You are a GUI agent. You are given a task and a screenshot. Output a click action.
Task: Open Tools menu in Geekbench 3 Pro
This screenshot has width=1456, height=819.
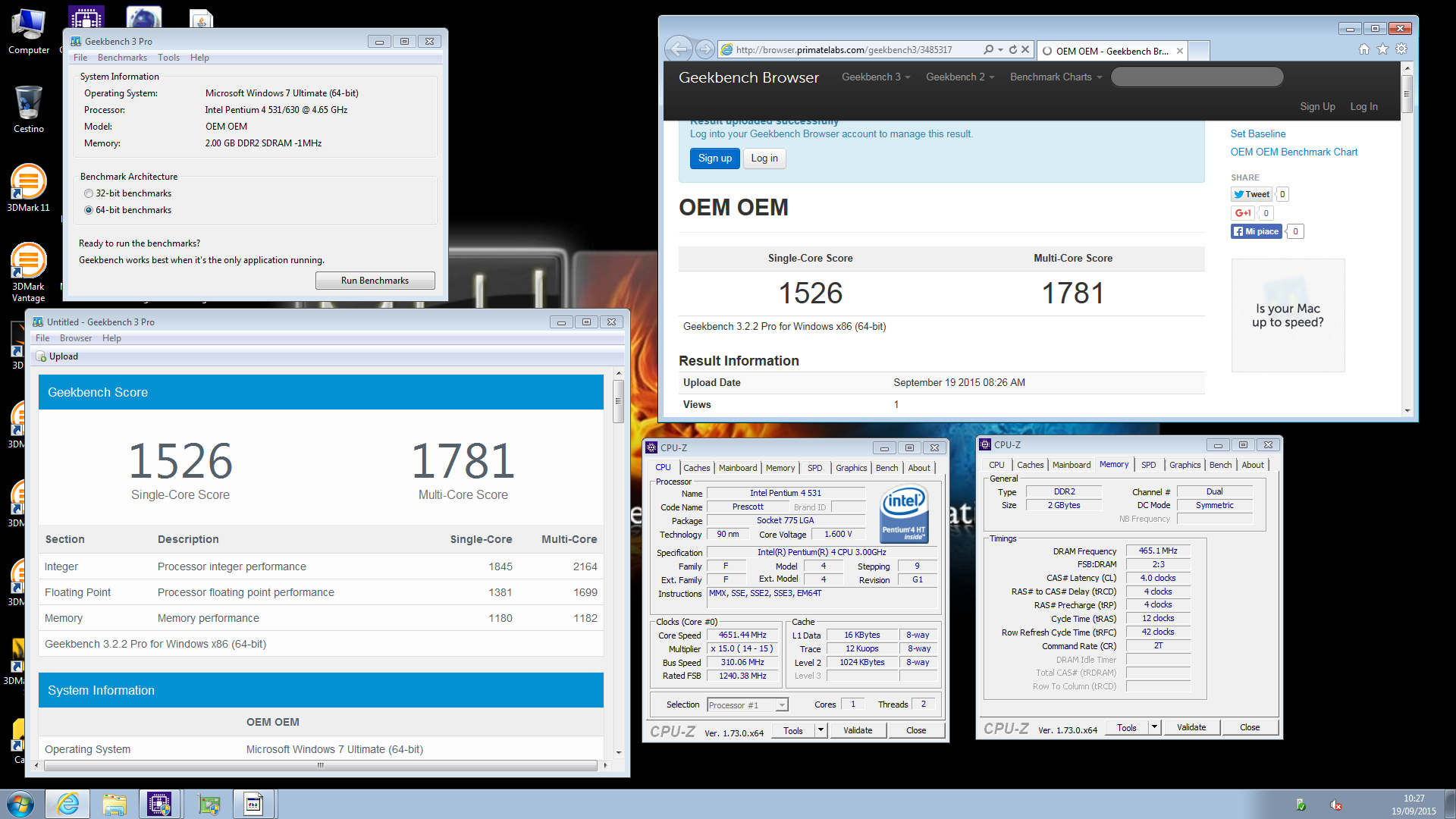click(168, 58)
